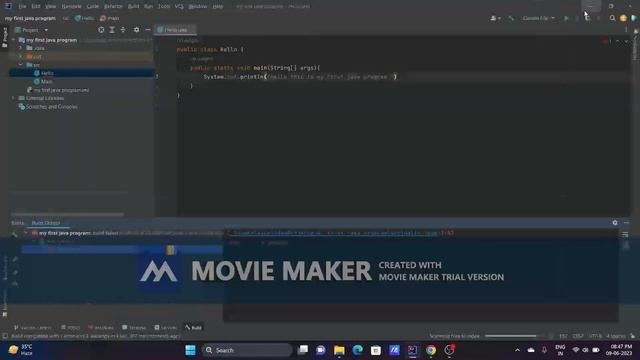Image resolution: width=640 pixels, height=360 pixels.
Task: Collapse the 'my first java program' root node
Action: (13, 40)
